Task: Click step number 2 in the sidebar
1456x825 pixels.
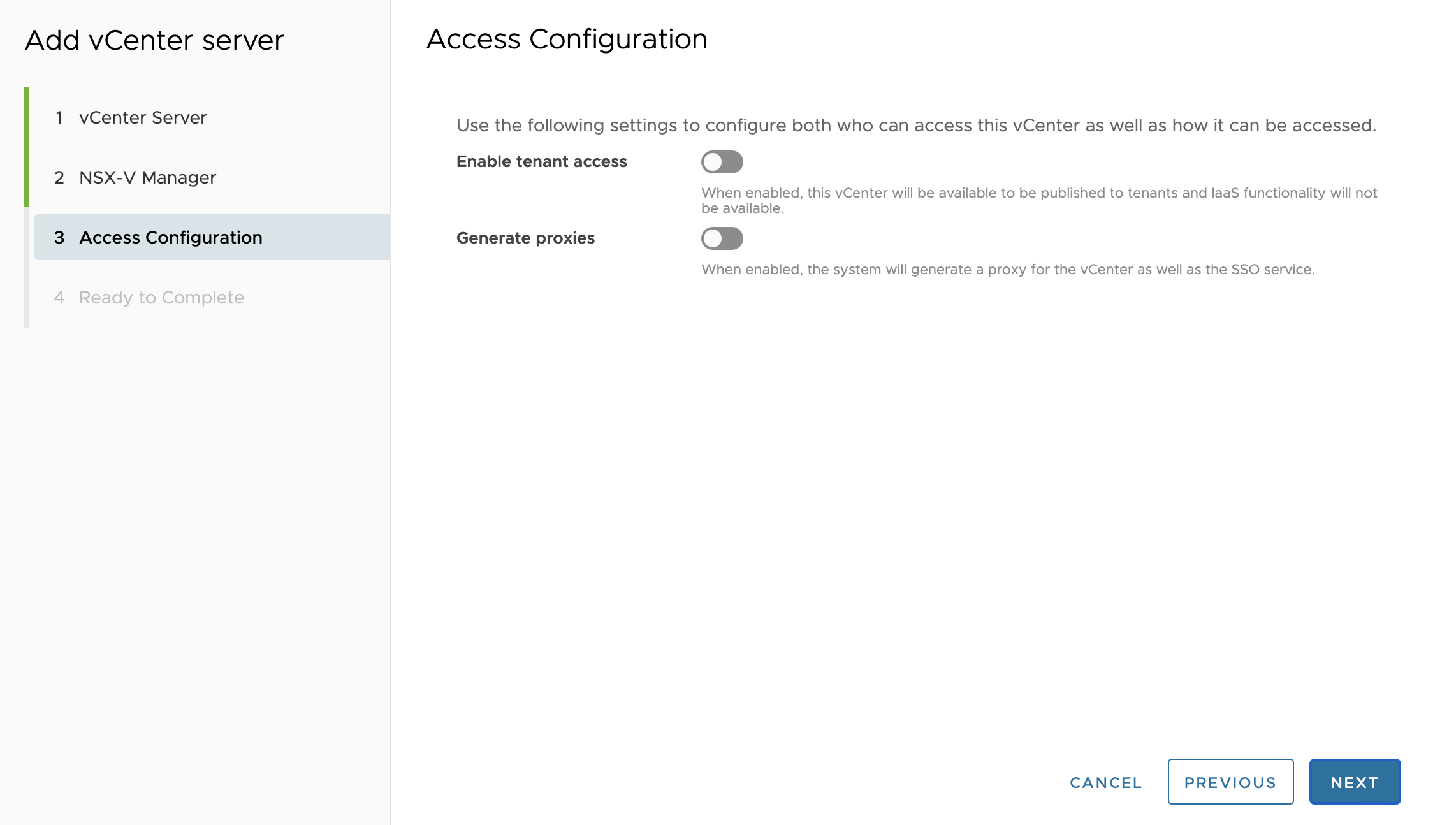Action: pyautogui.click(x=59, y=178)
